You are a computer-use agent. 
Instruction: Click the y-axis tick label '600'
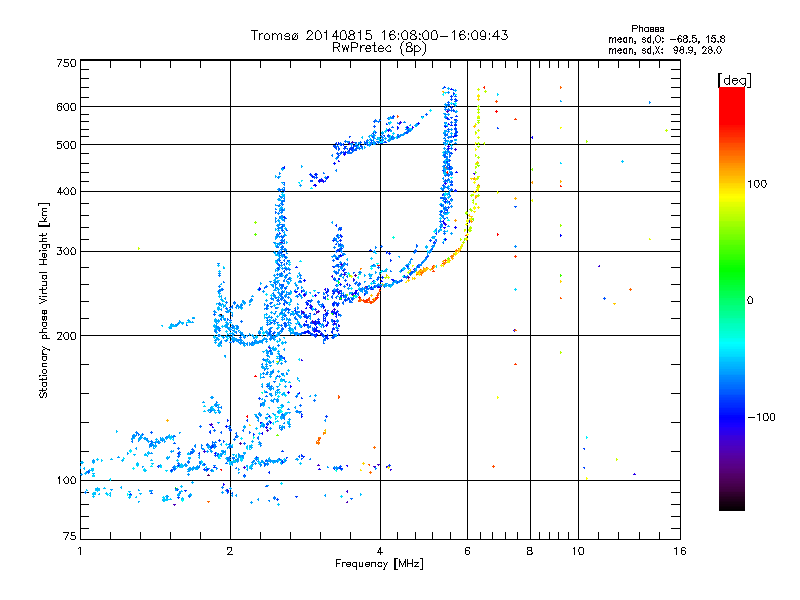[66, 107]
